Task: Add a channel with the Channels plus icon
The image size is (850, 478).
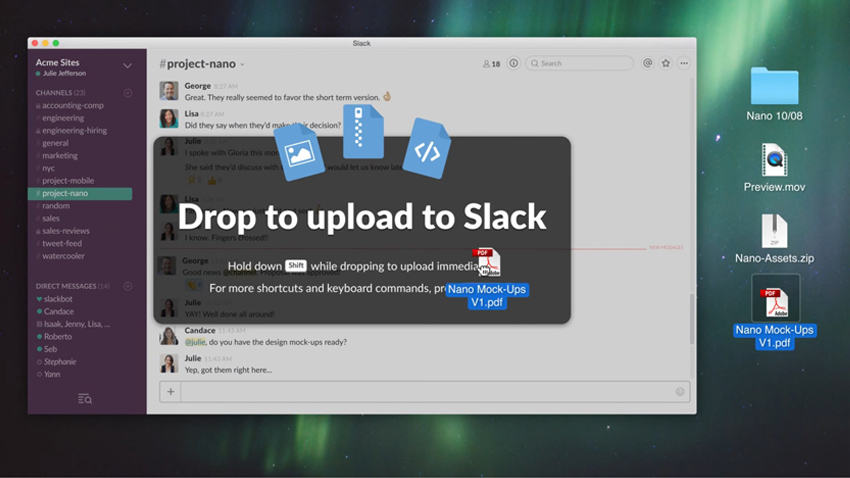Action: coord(128,93)
